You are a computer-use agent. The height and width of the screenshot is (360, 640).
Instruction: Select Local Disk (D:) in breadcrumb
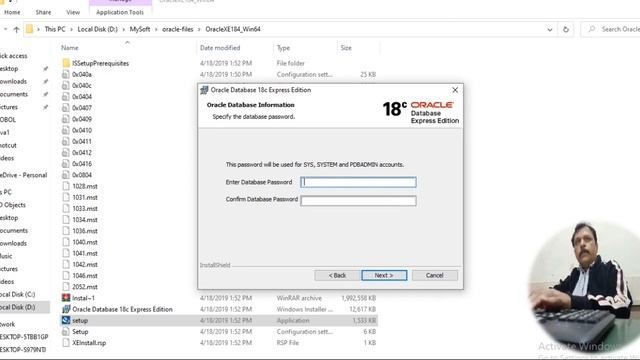(x=98, y=29)
